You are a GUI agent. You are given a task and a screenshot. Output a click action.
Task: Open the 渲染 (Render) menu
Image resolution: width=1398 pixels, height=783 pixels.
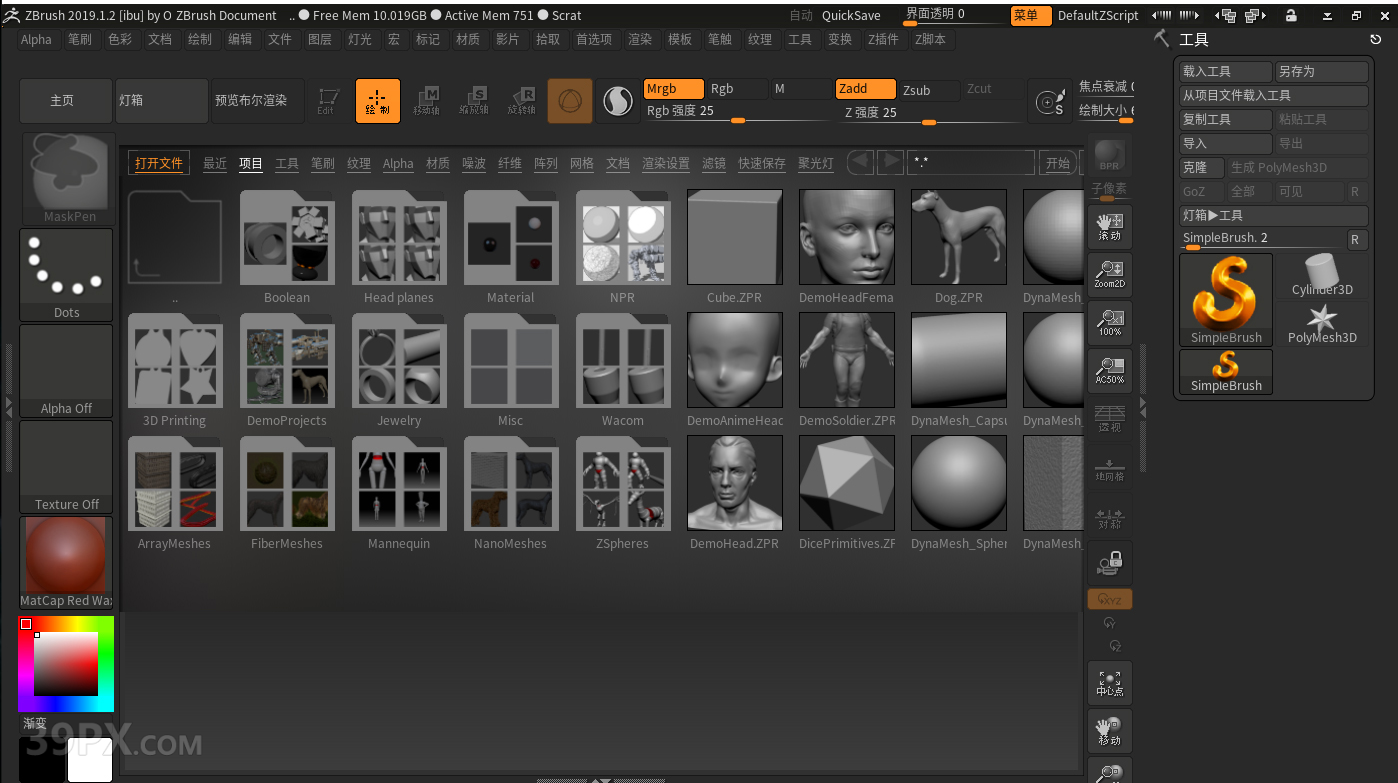(640, 40)
